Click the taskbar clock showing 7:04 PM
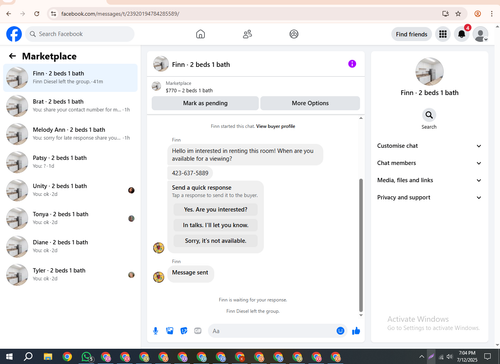The height and width of the screenshot is (364, 500). click(x=467, y=357)
